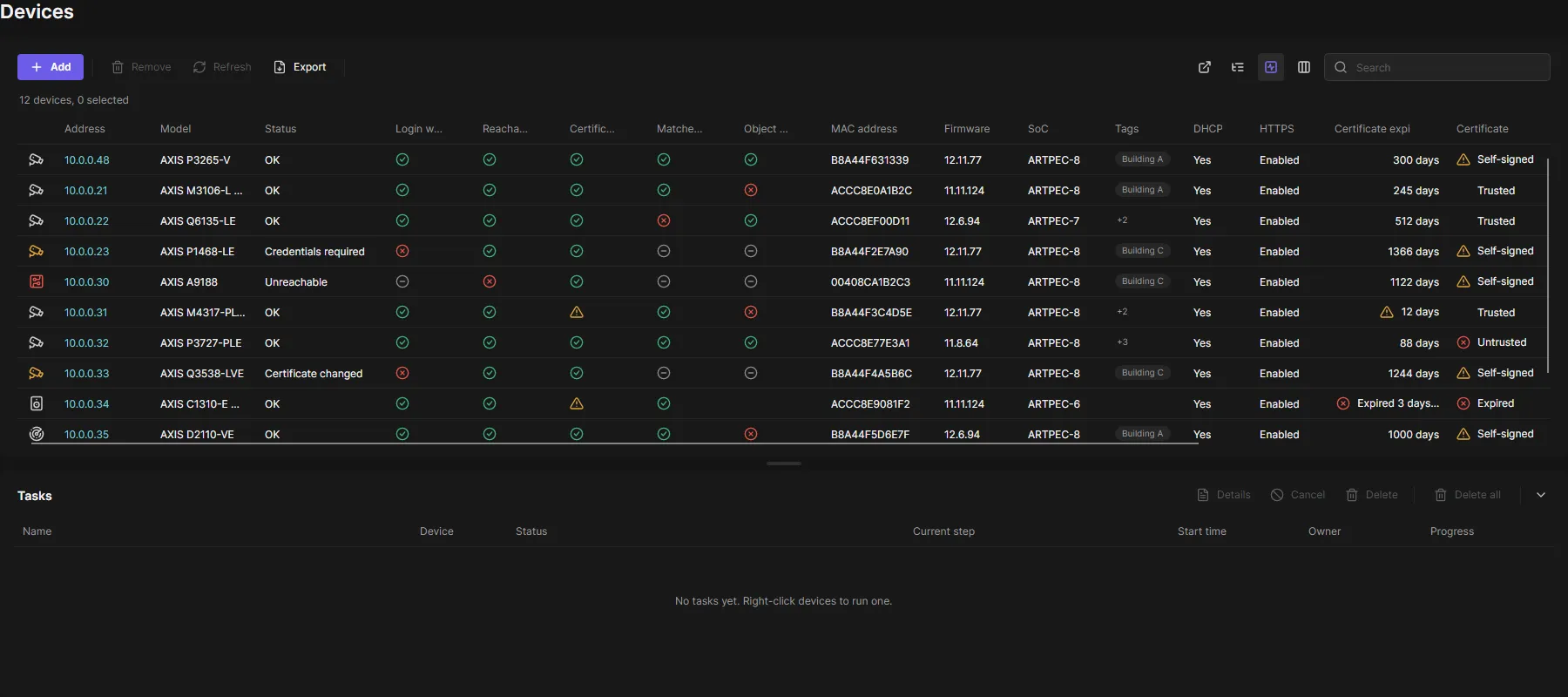Expand the +3 tags for AXIS P3727-PLE
The height and width of the screenshot is (697, 1568).
(x=1122, y=342)
